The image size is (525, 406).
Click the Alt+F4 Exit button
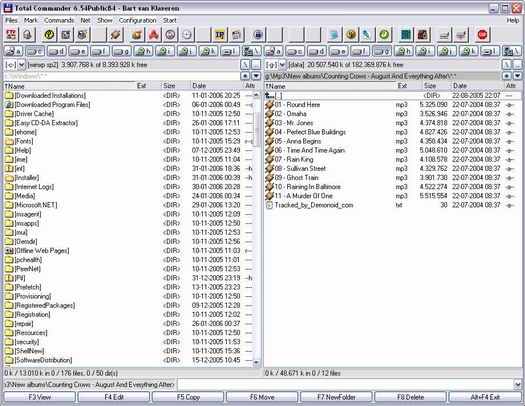point(485,397)
